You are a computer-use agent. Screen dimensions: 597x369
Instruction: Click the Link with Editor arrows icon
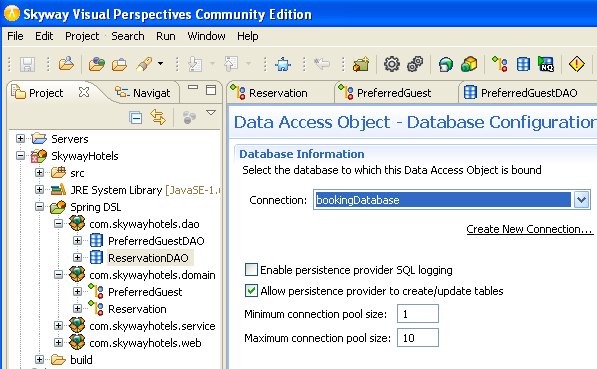[158, 117]
